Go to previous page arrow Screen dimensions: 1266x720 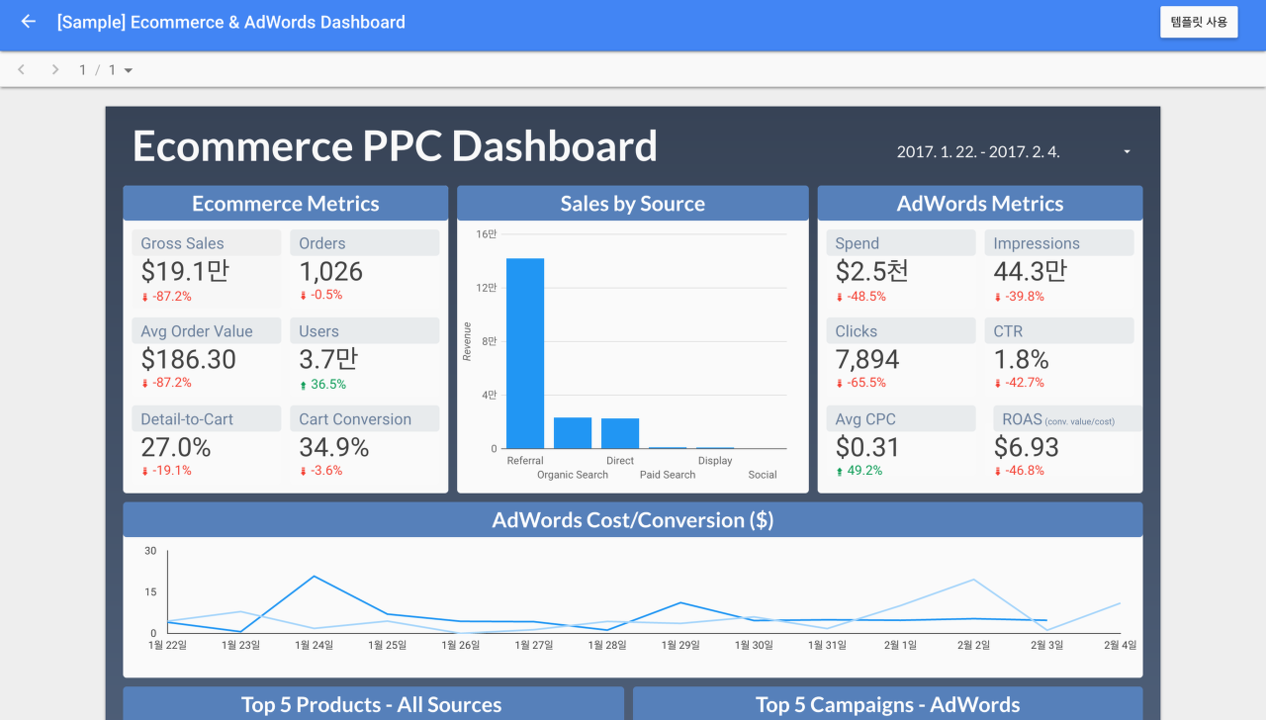[22, 70]
